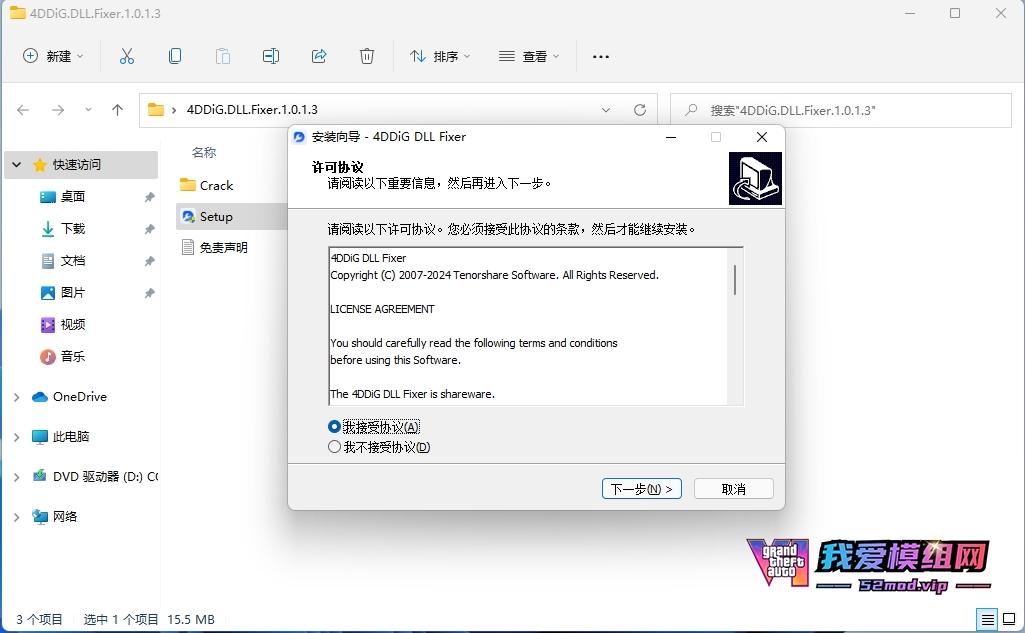Select 此电脑 in the navigation pane
The width and height of the screenshot is (1025, 633).
pyautogui.click(x=71, y=437)
